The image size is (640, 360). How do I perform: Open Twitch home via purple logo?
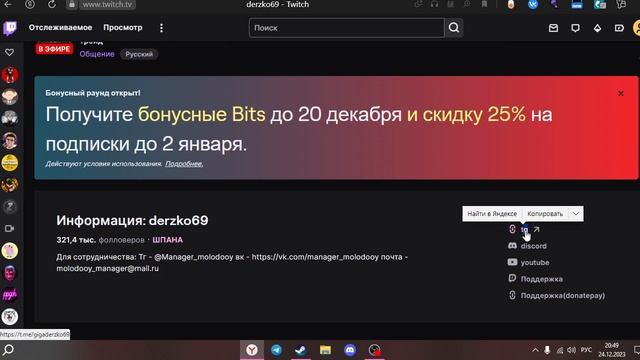tap(10, 28)
